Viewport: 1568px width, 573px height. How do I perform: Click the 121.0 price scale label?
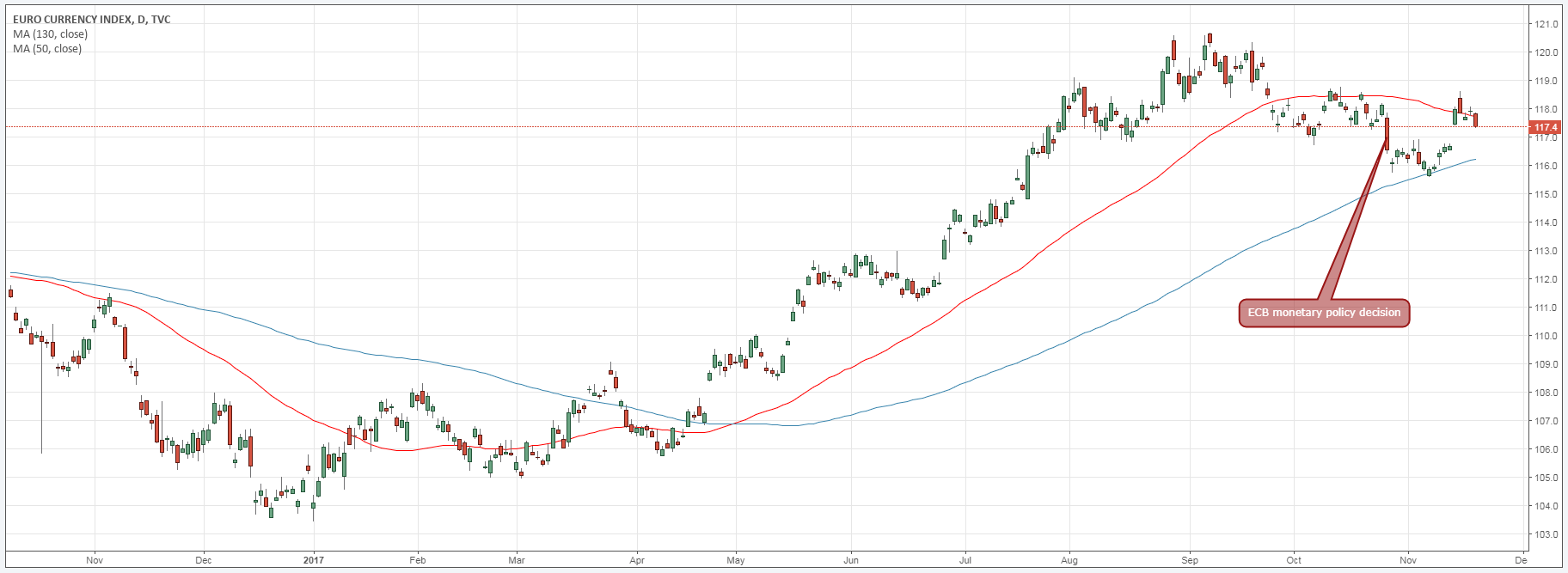(1547, 24)
